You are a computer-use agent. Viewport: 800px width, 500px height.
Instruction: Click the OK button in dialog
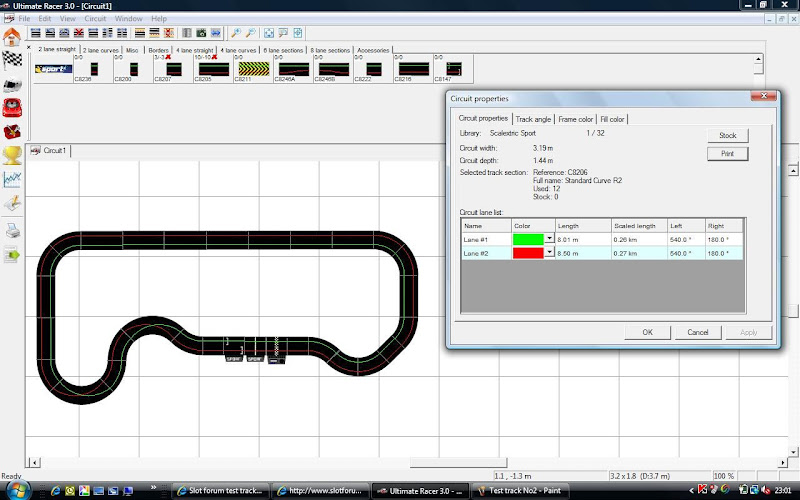(x=647, y=332)
